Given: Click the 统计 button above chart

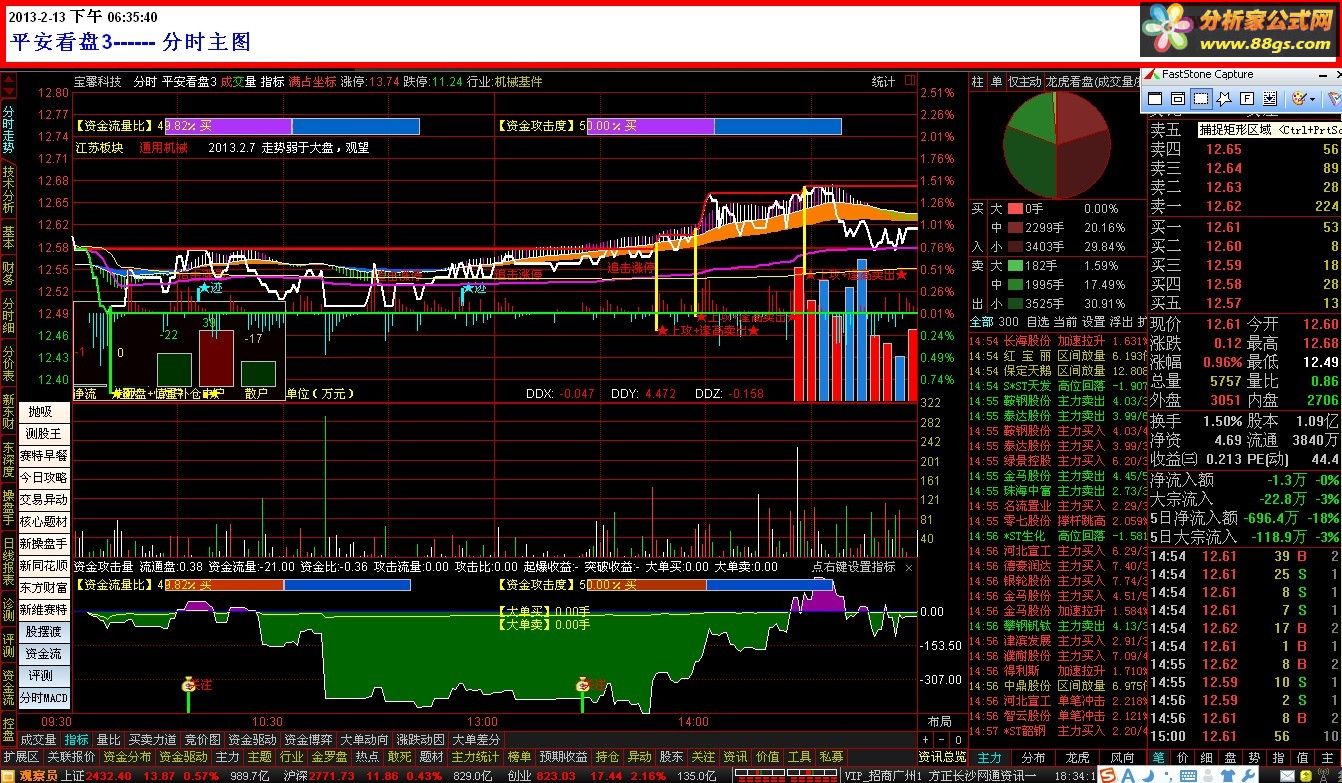Looking at the screenshot, I should [883, 81].
